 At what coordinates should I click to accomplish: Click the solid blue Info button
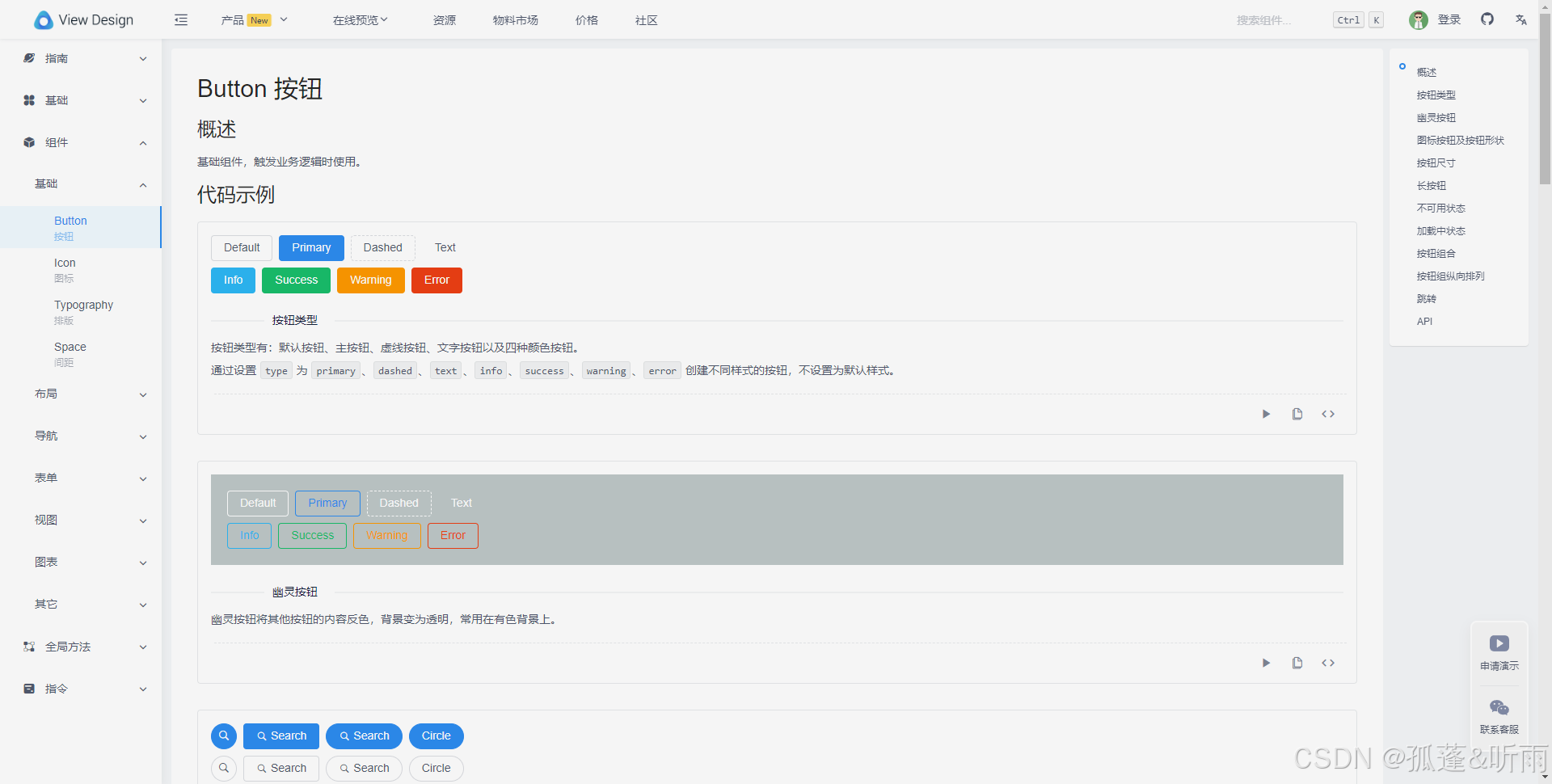(x=233, y=280)
